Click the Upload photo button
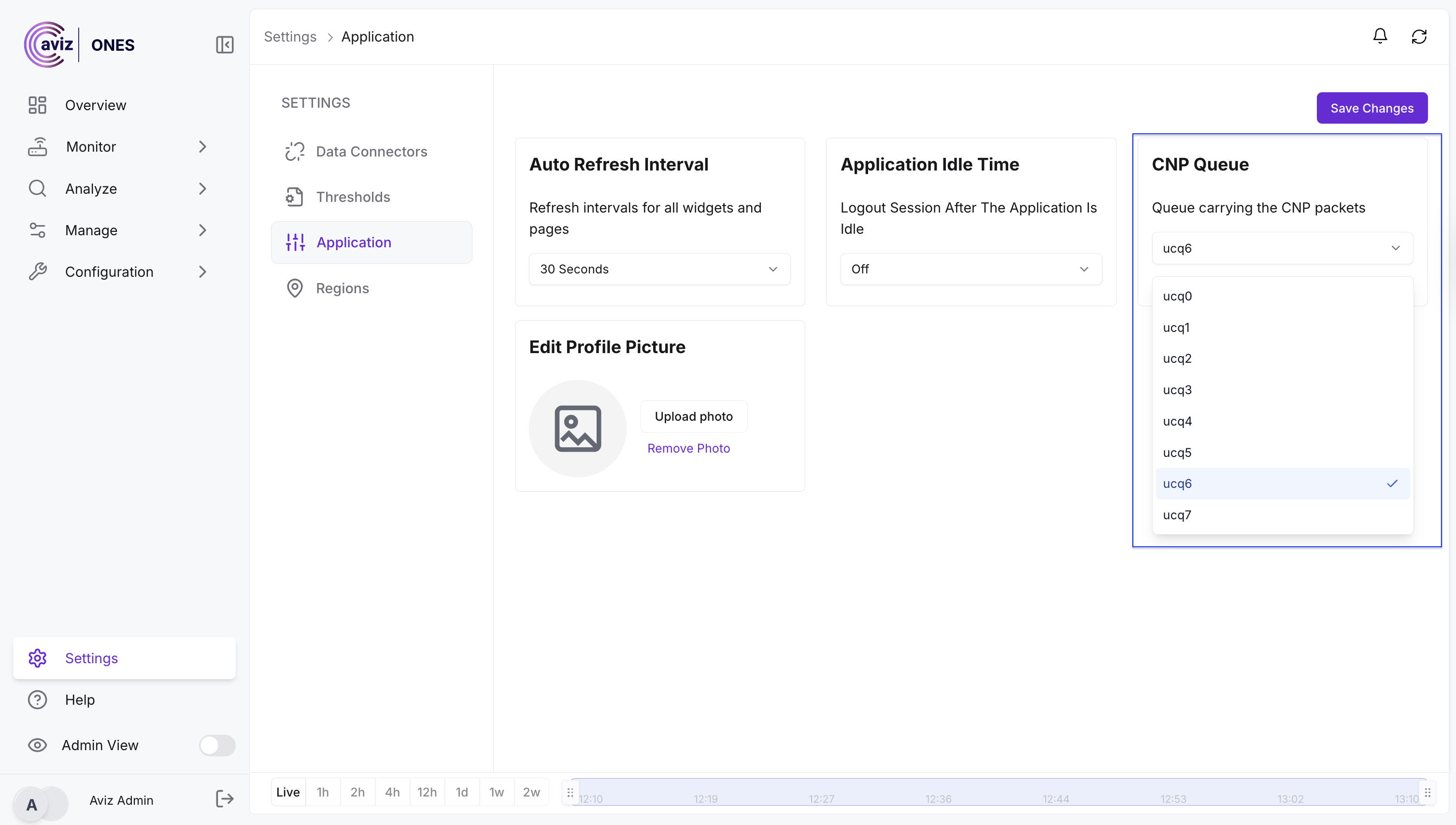 [693, 416]
